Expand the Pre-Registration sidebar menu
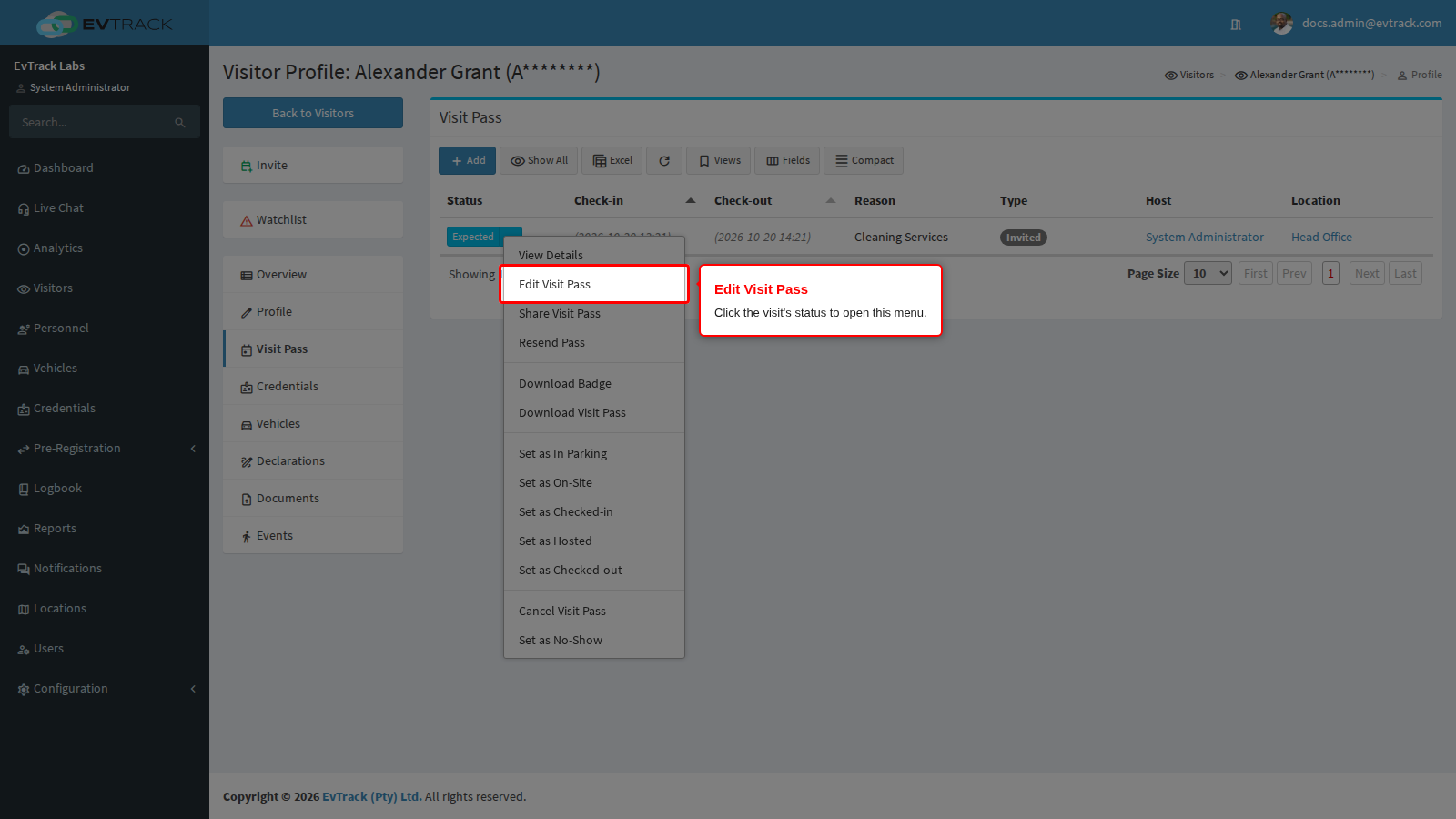 105,449
